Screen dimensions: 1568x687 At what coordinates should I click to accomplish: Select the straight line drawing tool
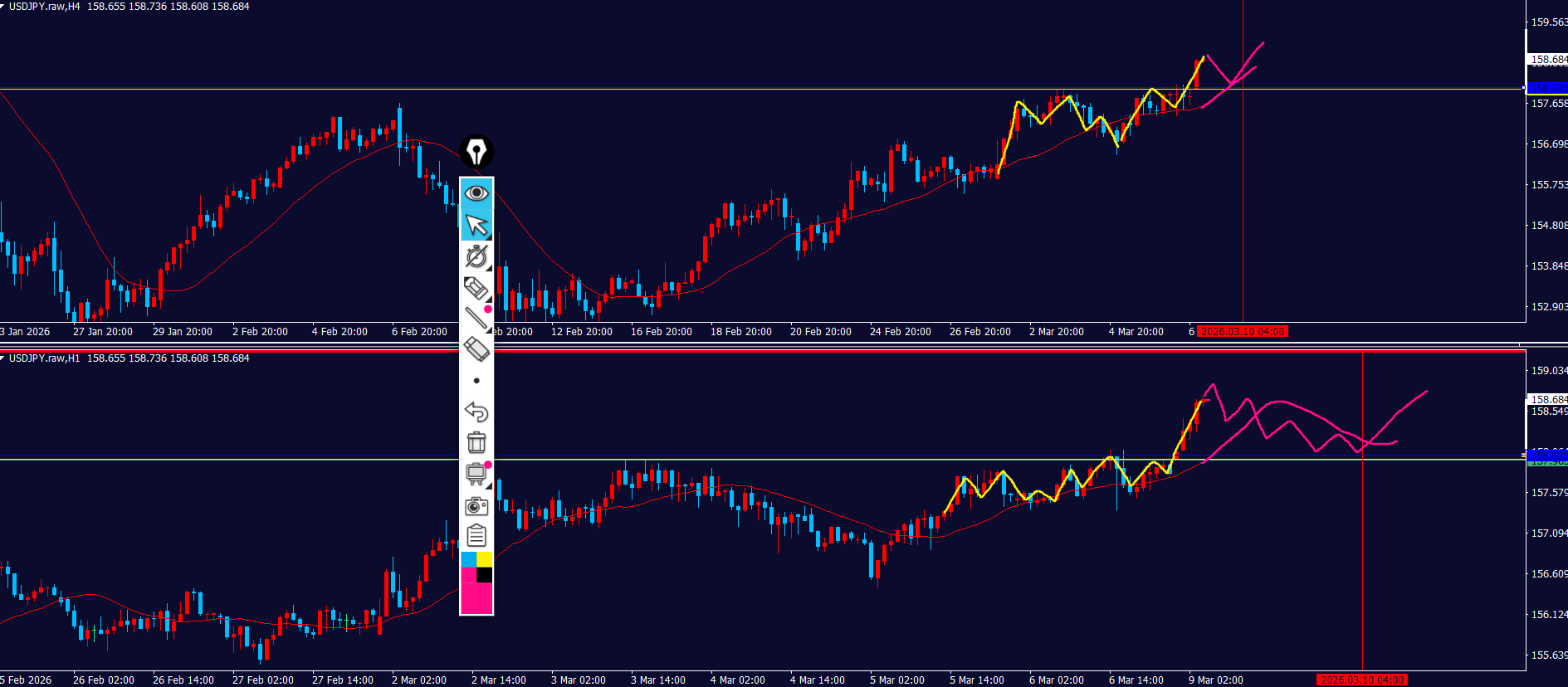pyautogui.click(x=476, y=319)
